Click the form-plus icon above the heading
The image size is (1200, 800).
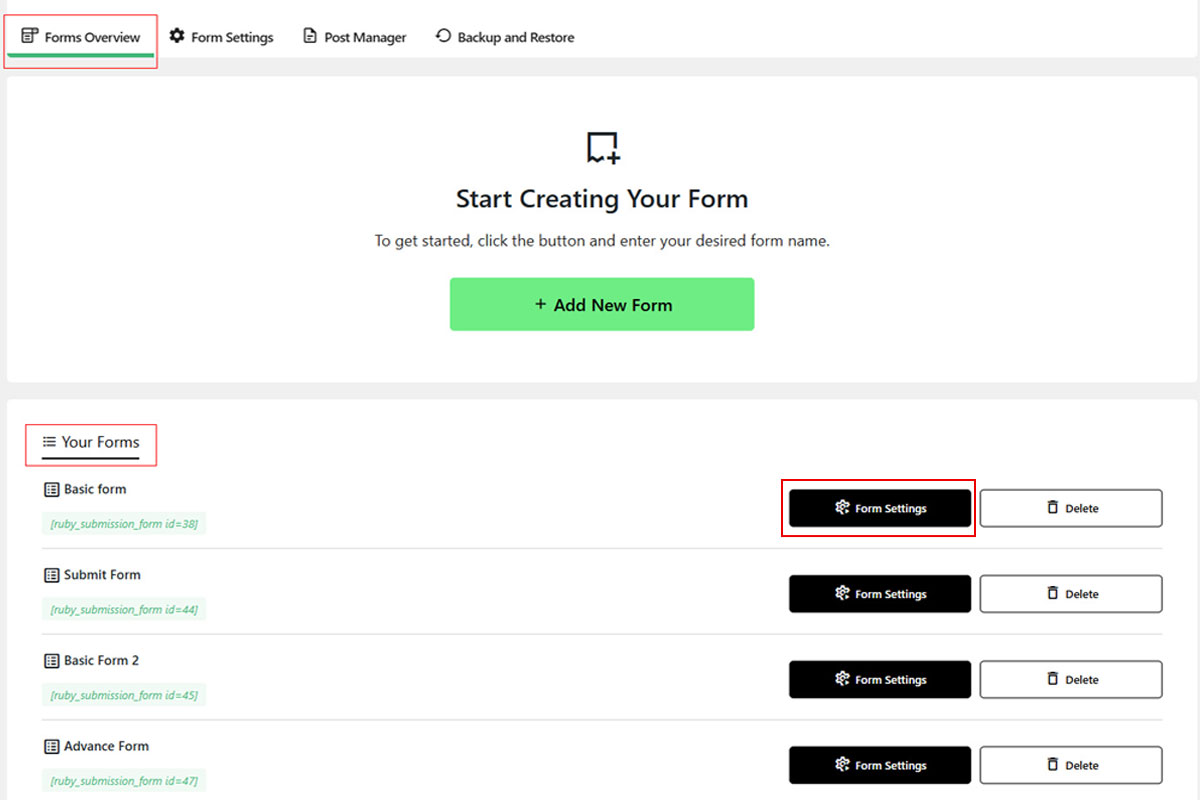click(x=603, y=148)
